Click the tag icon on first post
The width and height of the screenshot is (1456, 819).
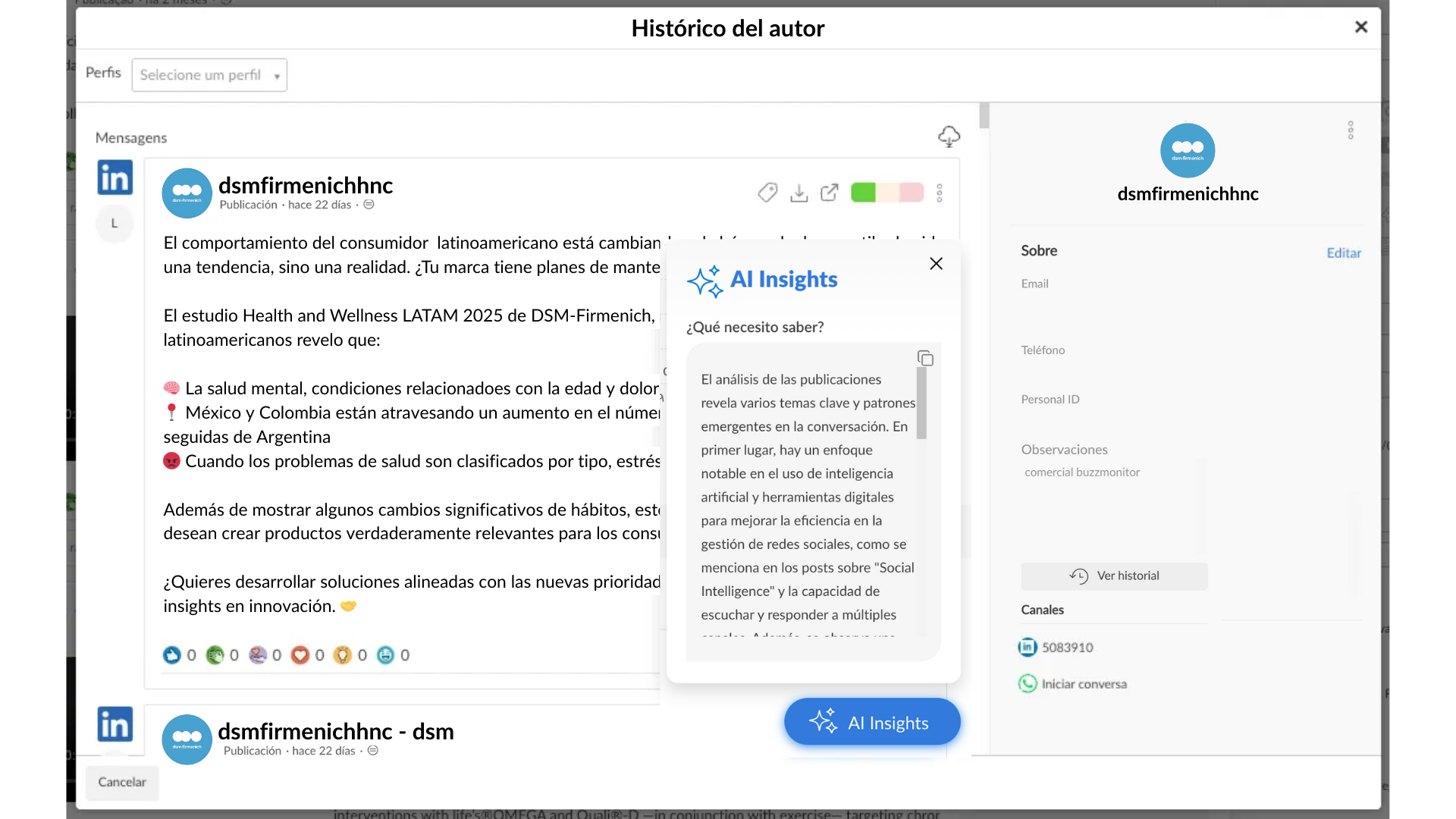[767, 193]
